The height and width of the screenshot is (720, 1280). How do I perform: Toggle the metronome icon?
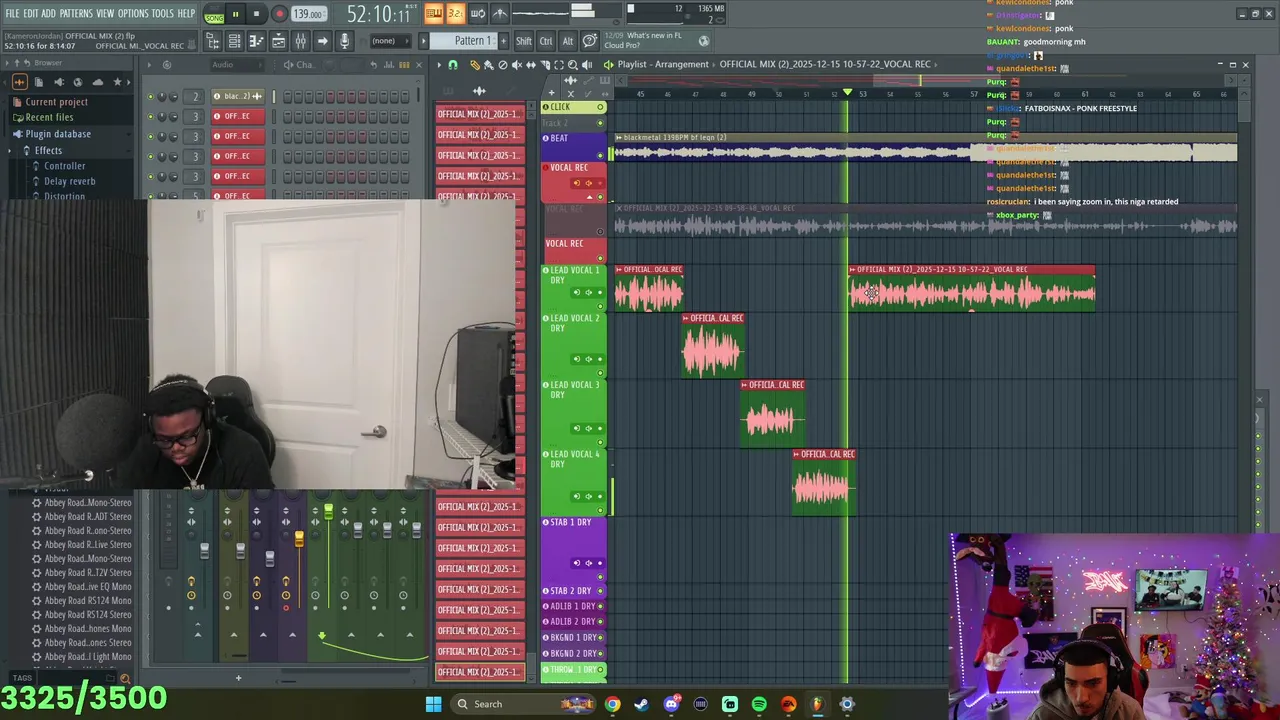coord(499,13)
